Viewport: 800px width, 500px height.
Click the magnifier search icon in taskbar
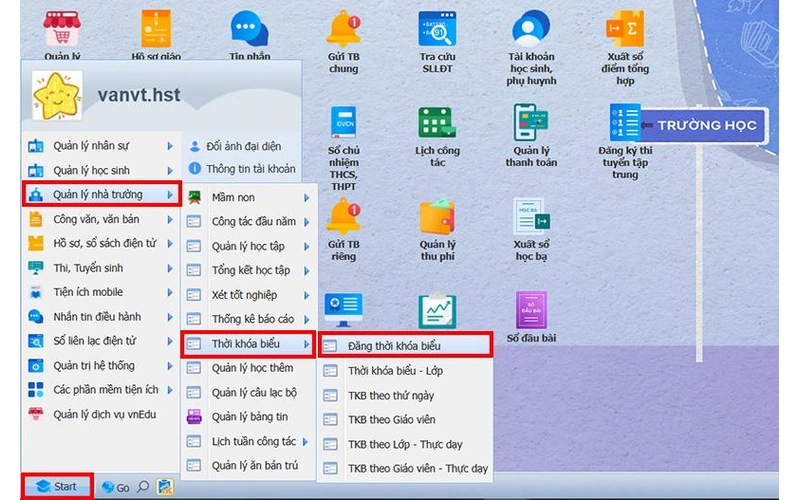coord(143,487)
